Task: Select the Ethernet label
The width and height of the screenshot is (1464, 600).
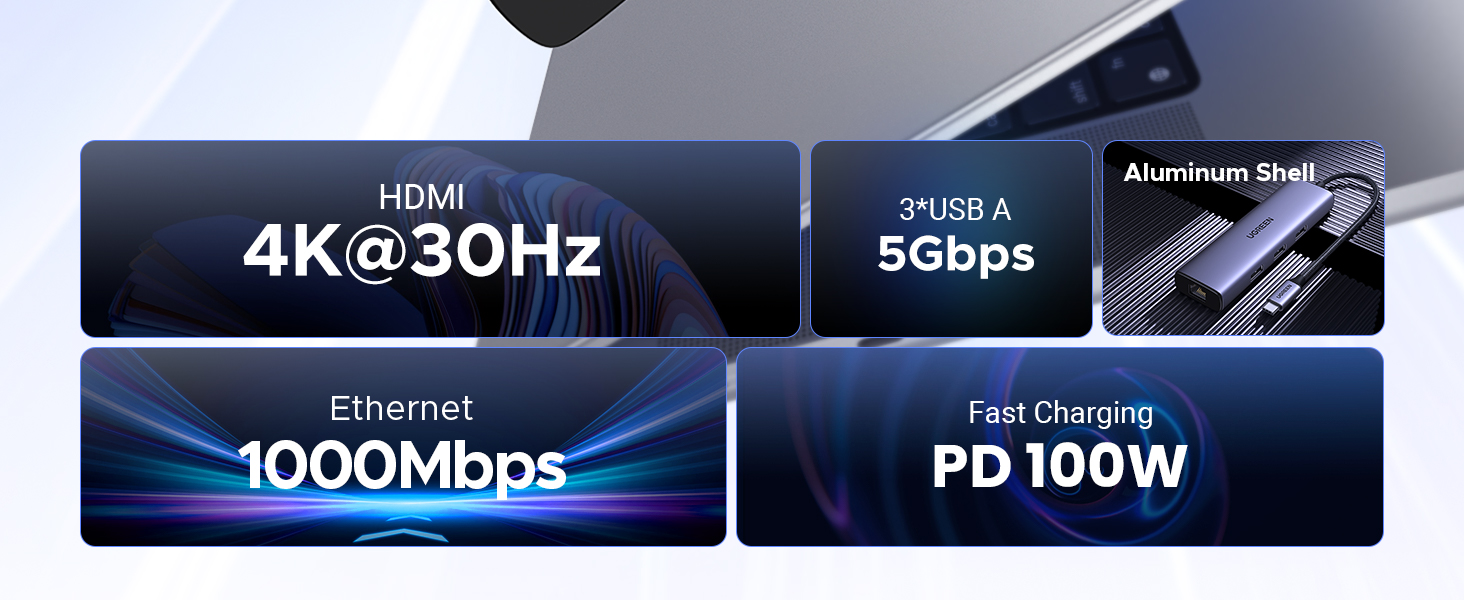Action: pos(401,408)
